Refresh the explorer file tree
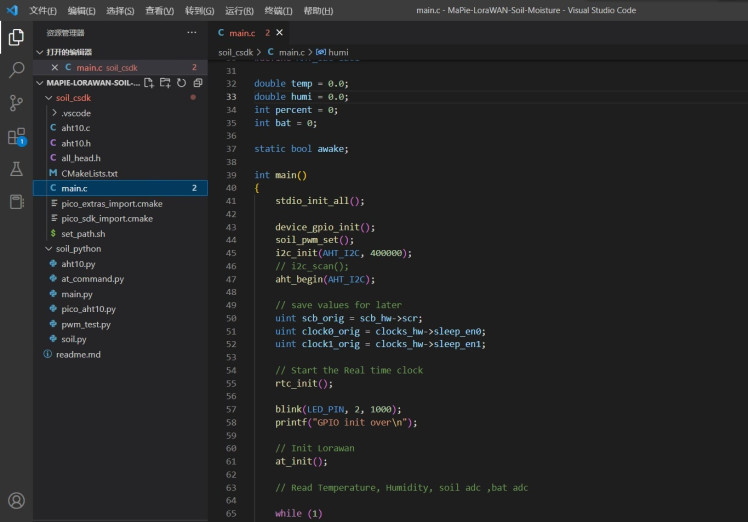Screen dimensions: 748x522 coord(181,83)
